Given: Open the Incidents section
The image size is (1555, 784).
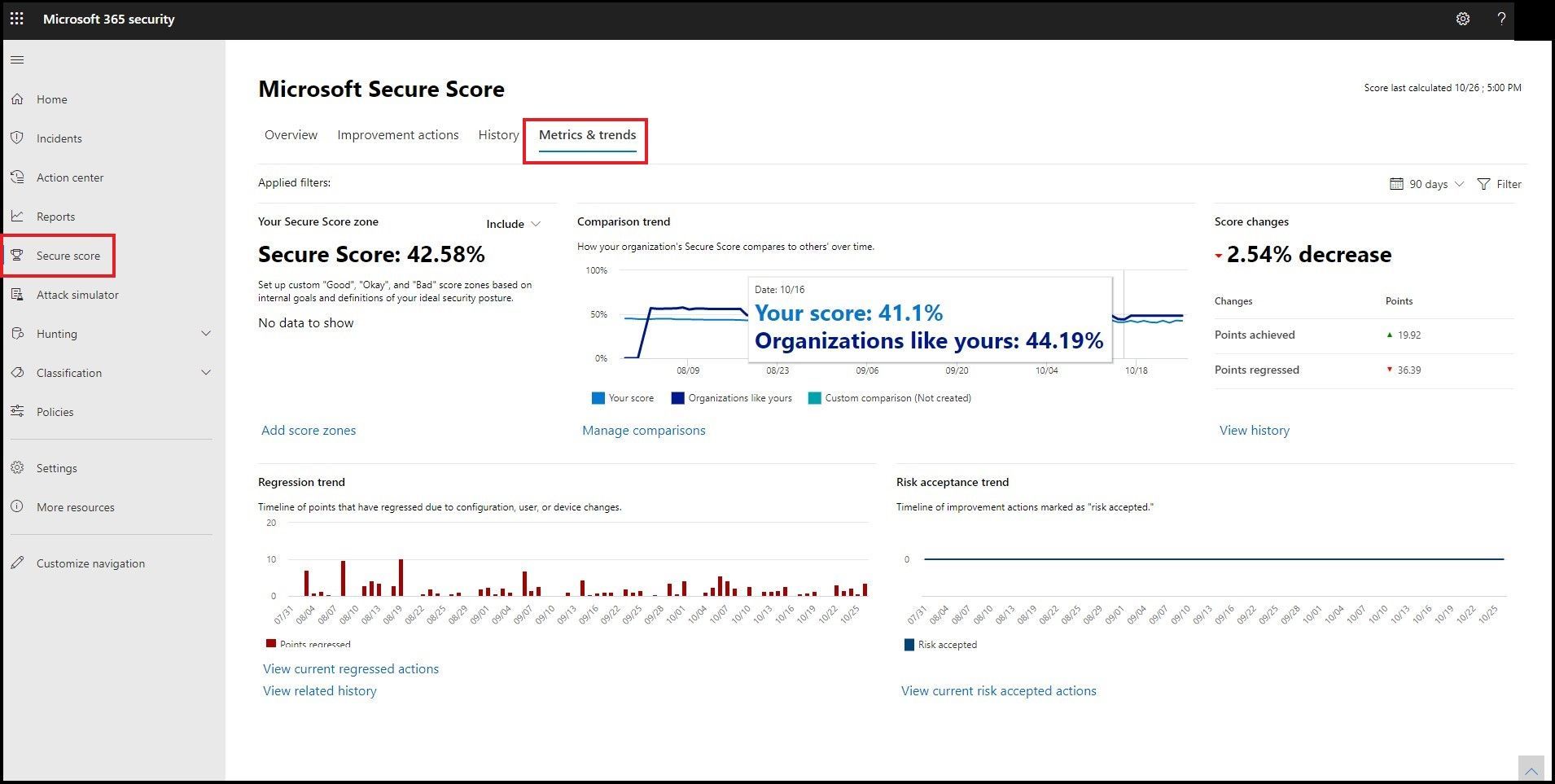Looking at the screenshot, I should [x=58, y=138].
